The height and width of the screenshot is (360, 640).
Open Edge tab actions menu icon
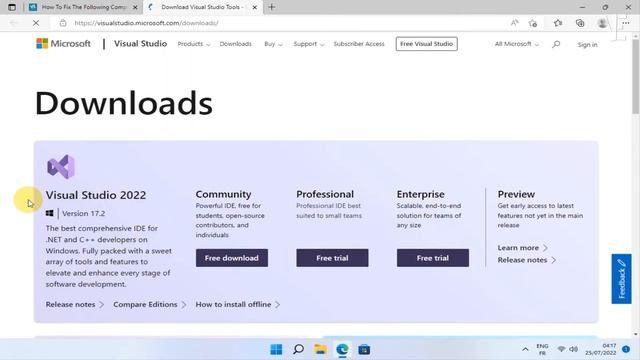[12, 7]
